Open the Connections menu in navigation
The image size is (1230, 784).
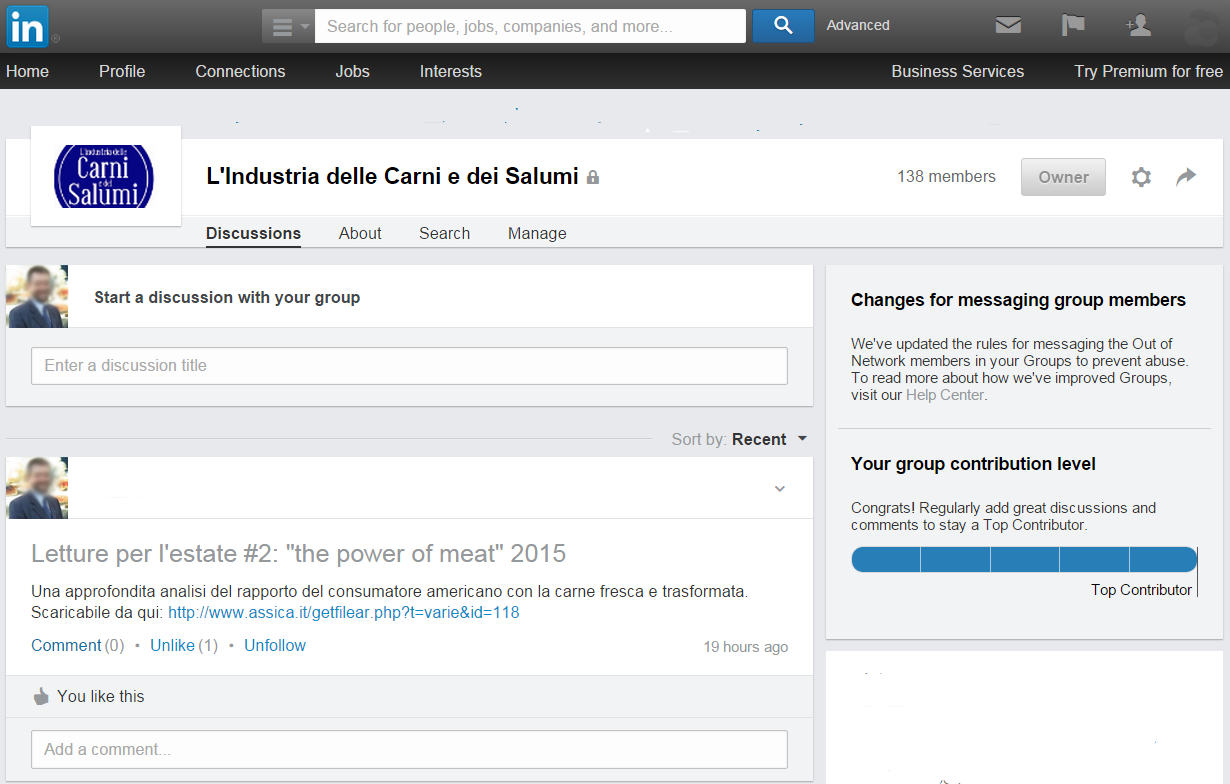click(x=240, y=72)
